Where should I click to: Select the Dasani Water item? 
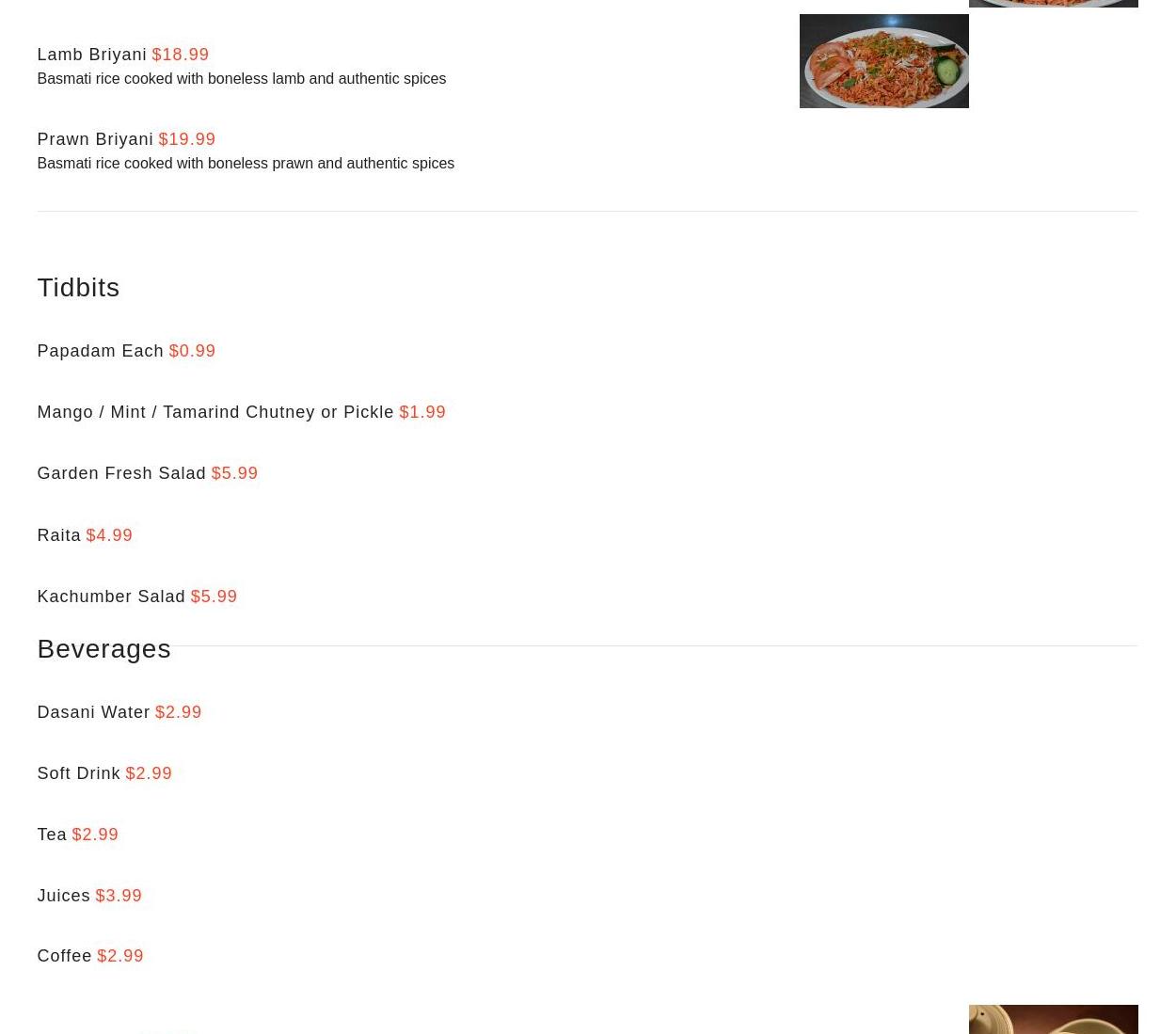(93, 712)
